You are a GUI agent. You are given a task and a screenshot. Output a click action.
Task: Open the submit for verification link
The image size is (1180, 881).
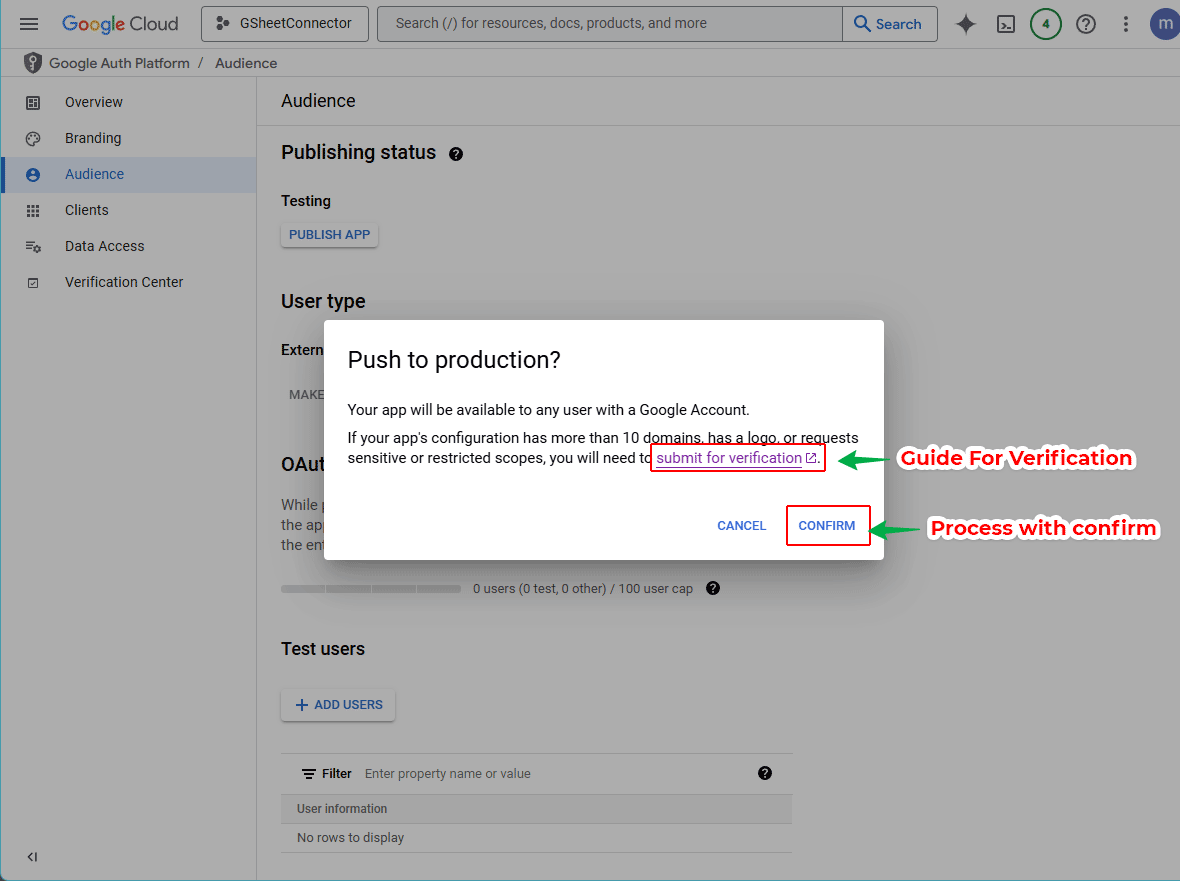pyautogui.click(x=736, y=458)
